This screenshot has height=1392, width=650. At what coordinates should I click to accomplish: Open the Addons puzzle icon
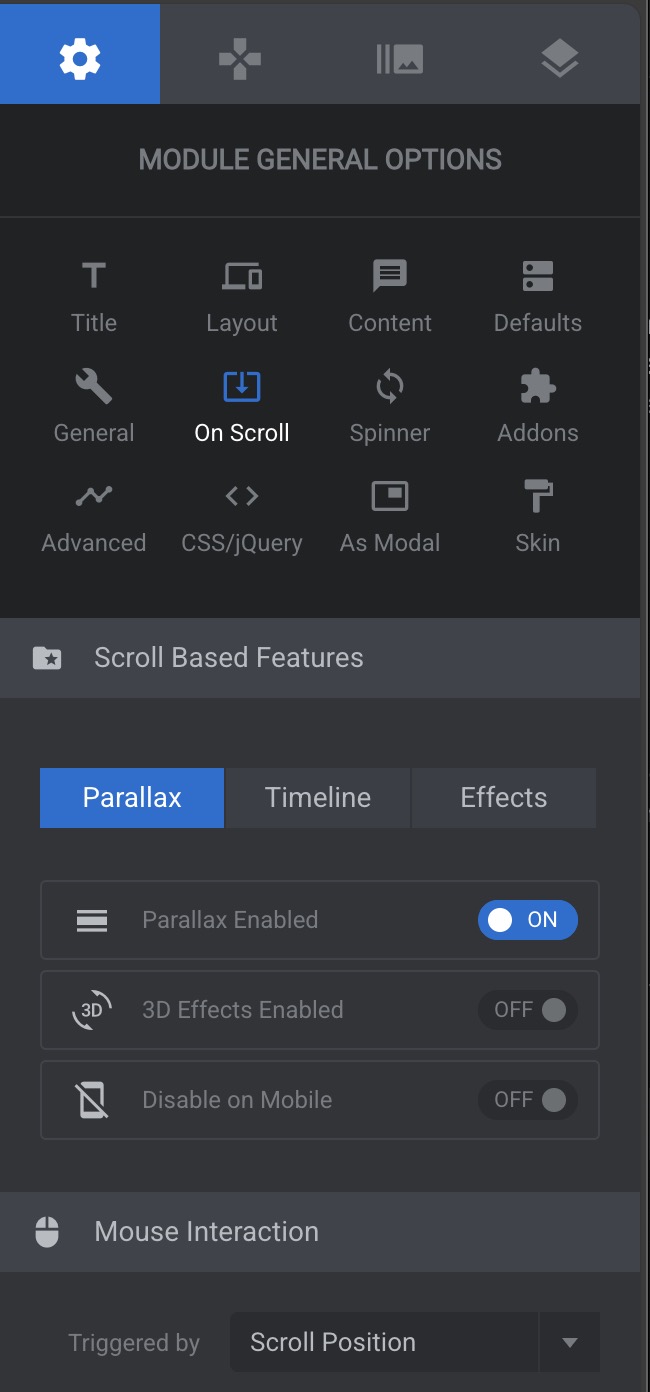click(538, 386)
